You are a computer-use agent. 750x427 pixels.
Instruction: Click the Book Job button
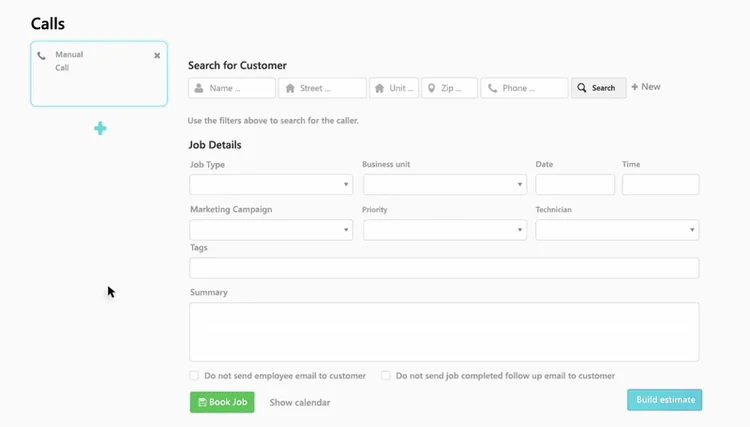222,402
